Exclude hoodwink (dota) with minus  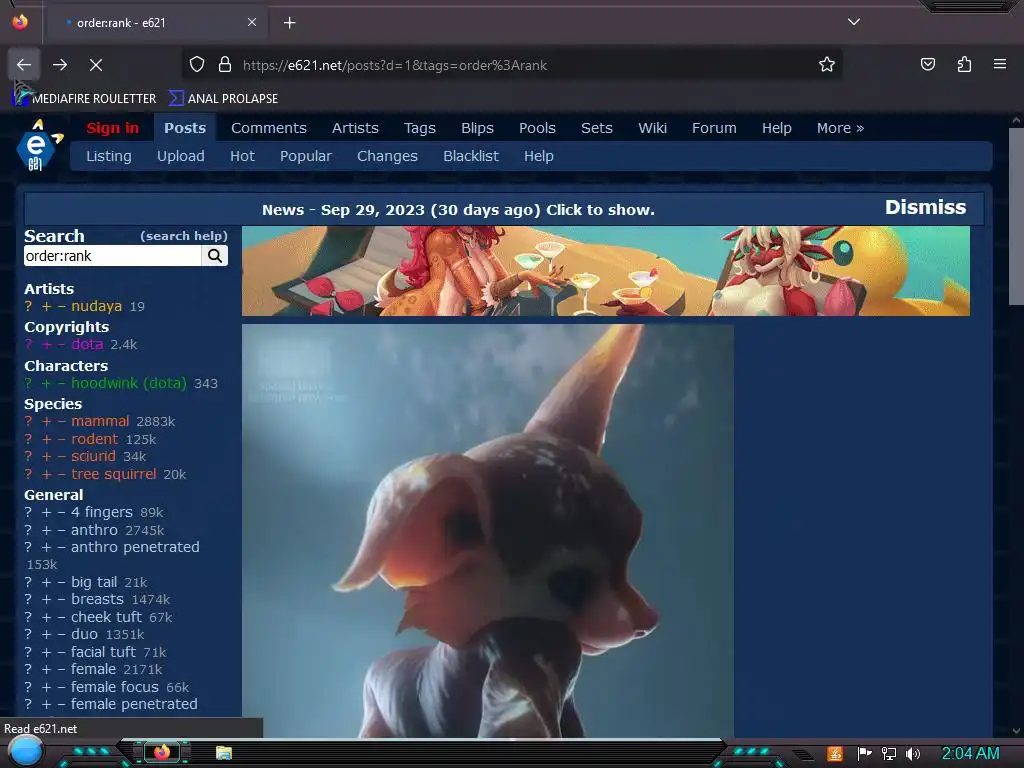61,383
